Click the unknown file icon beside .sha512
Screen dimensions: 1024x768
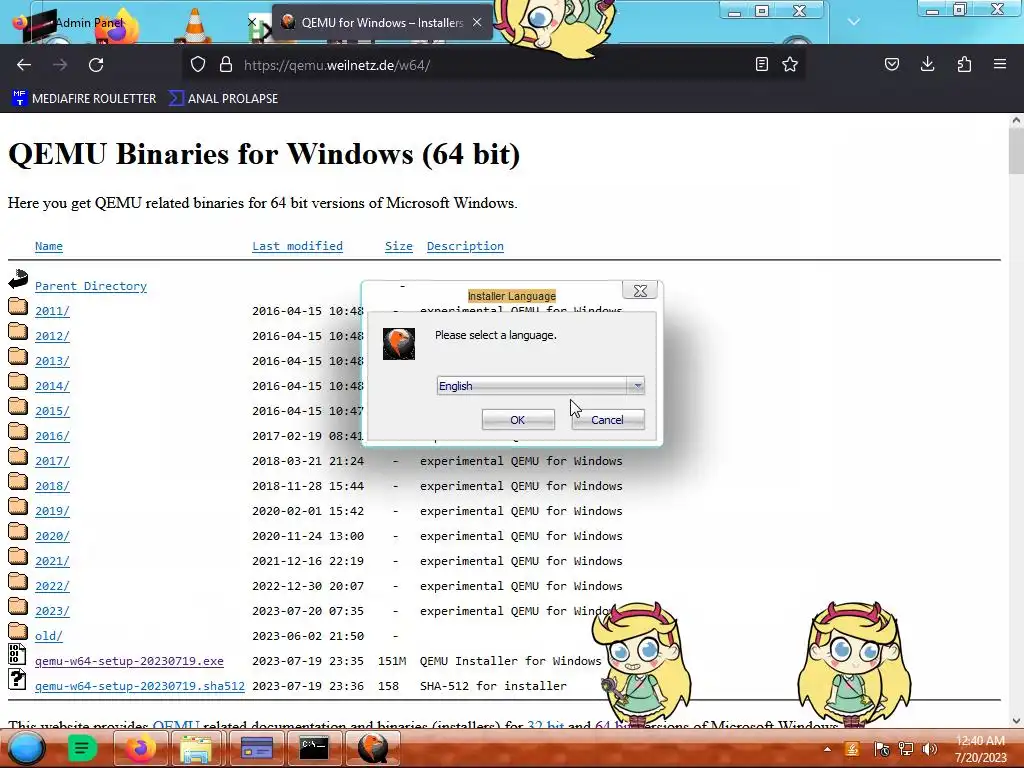18,679
